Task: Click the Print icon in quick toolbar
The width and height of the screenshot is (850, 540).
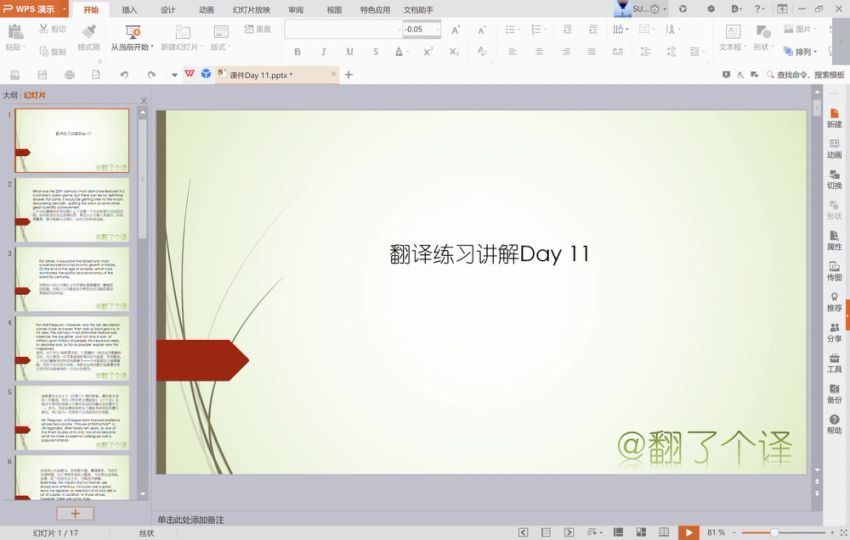Action: (x=69, y=75)
